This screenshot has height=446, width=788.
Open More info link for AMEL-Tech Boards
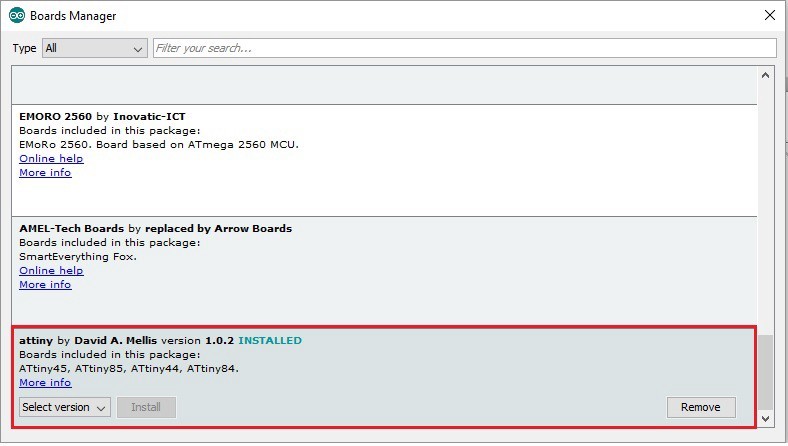(45, 285)
